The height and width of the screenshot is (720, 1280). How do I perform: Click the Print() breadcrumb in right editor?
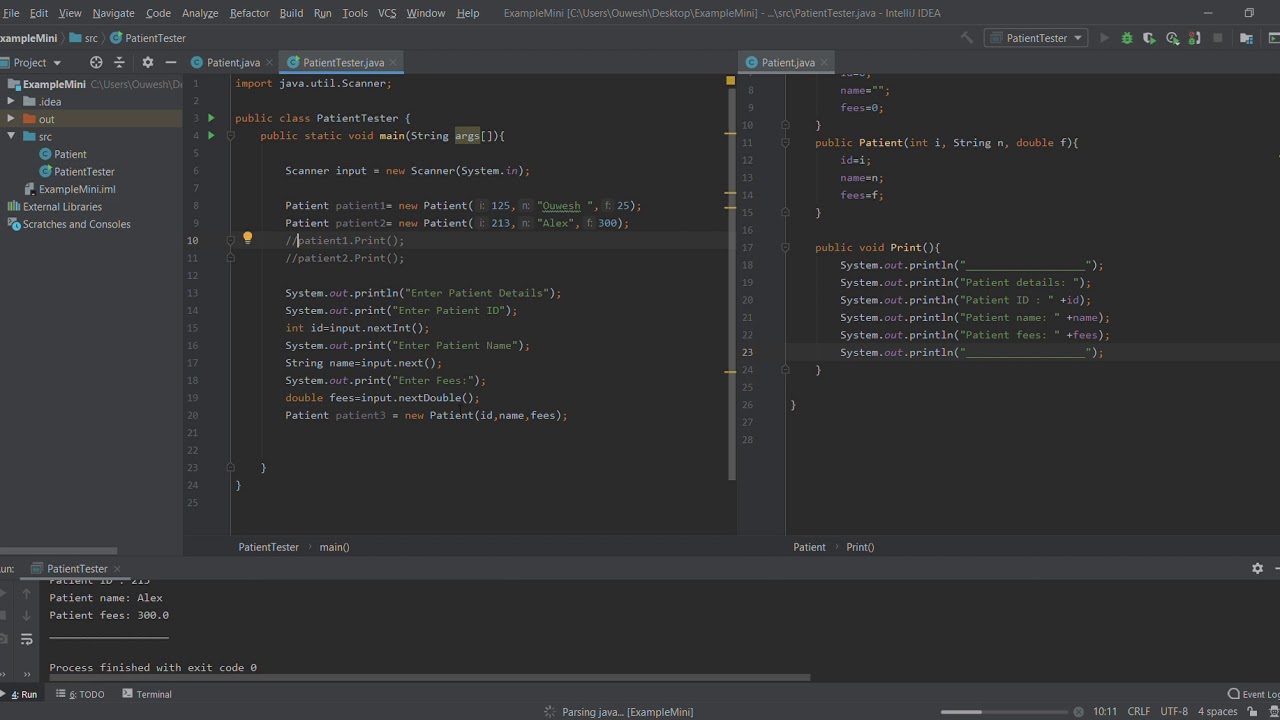coord(860,547)
